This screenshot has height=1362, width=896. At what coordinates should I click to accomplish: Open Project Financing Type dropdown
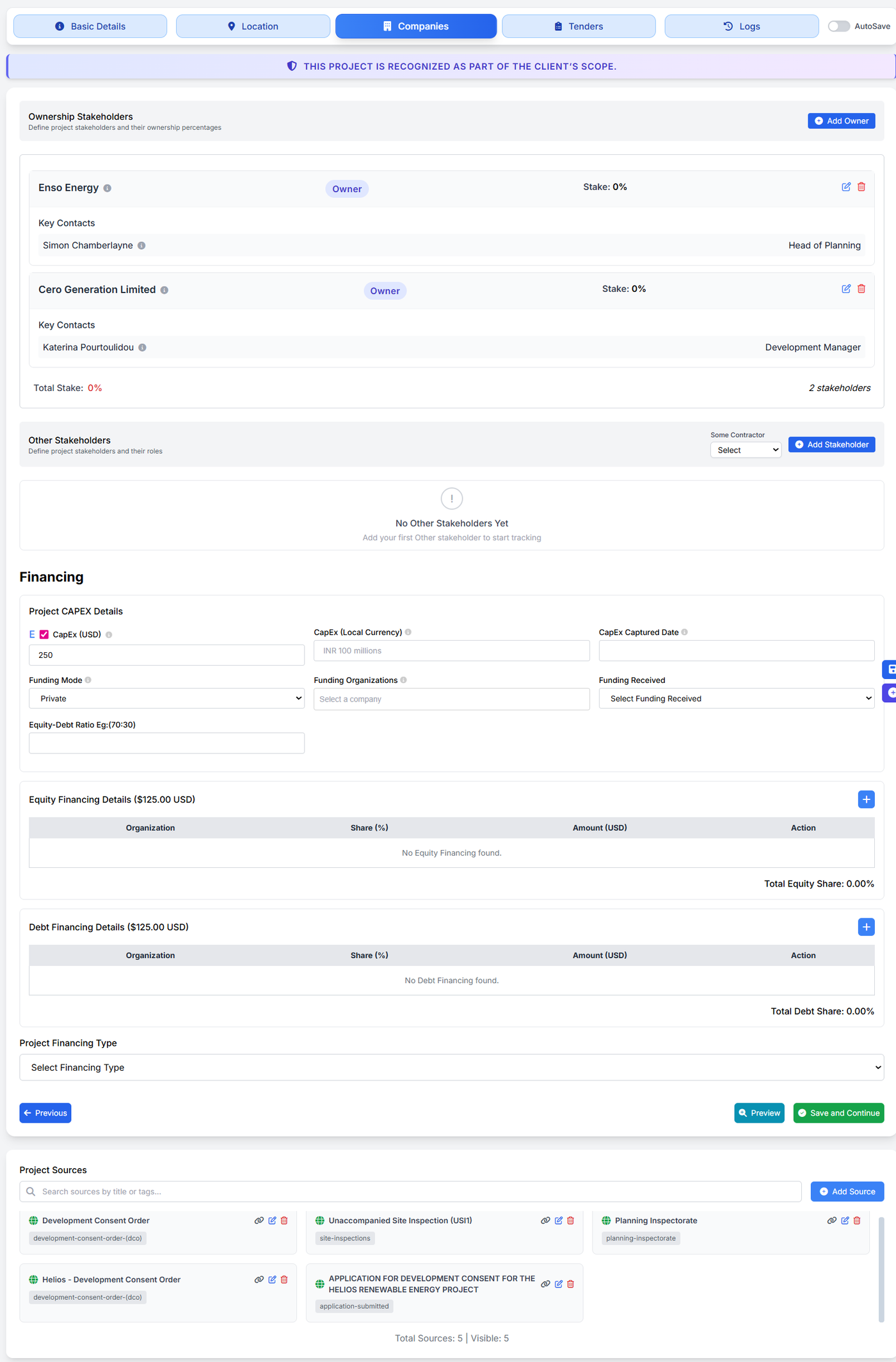[451, 1068]
